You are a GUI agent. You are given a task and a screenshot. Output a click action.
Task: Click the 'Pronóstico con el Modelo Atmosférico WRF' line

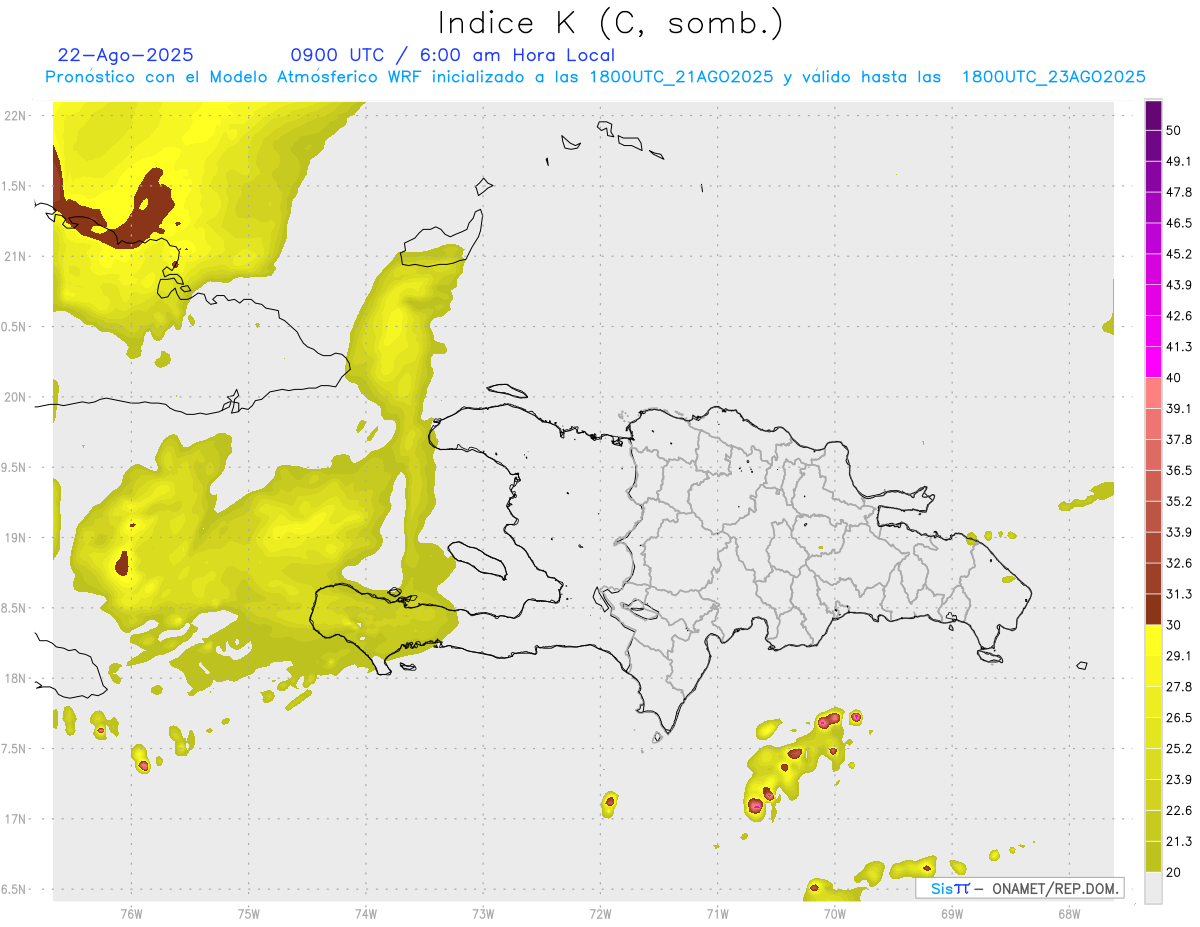pos(595,77)
